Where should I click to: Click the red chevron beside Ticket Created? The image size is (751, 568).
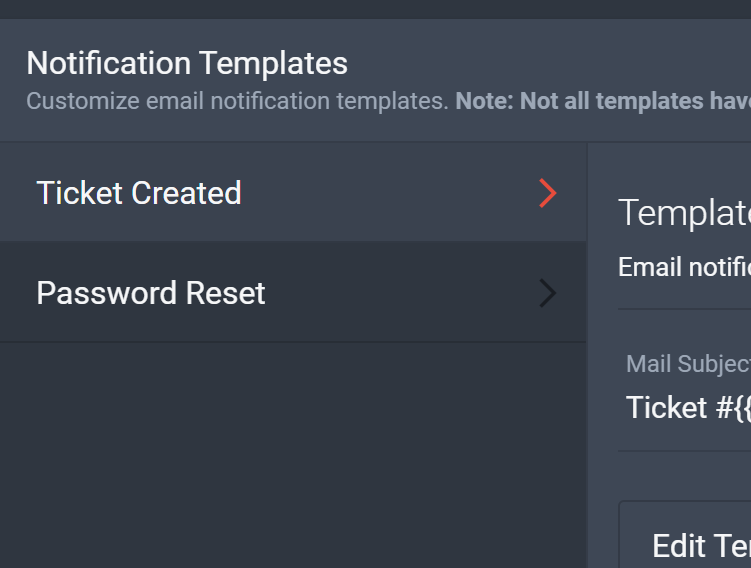click(x=548, y=193)
